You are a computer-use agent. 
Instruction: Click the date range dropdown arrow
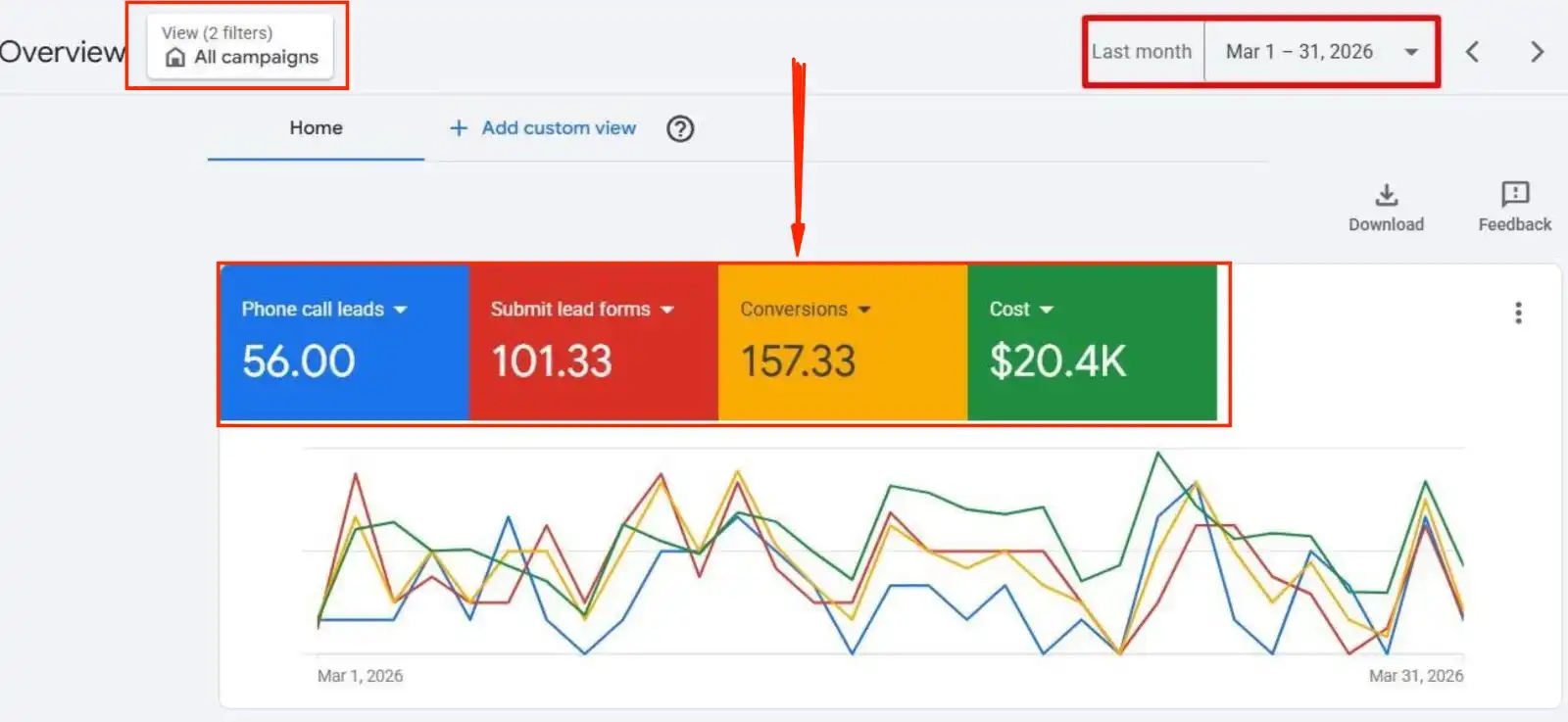coord(1411,52)
